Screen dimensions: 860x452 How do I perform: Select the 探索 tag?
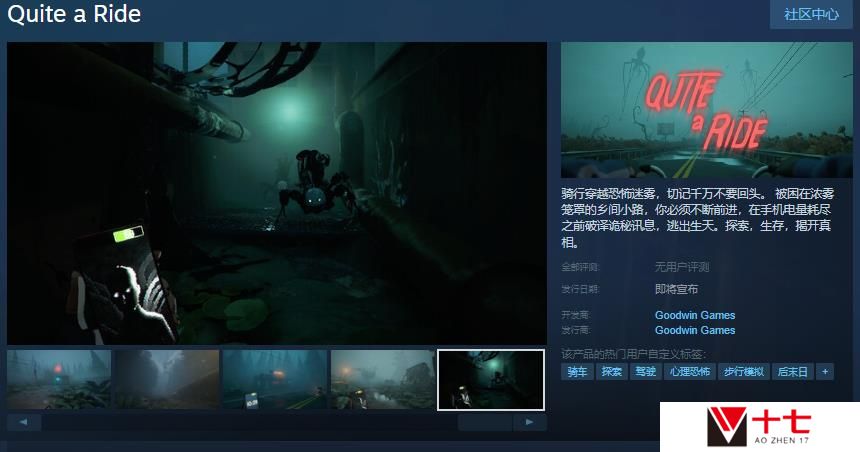[612, 372]
